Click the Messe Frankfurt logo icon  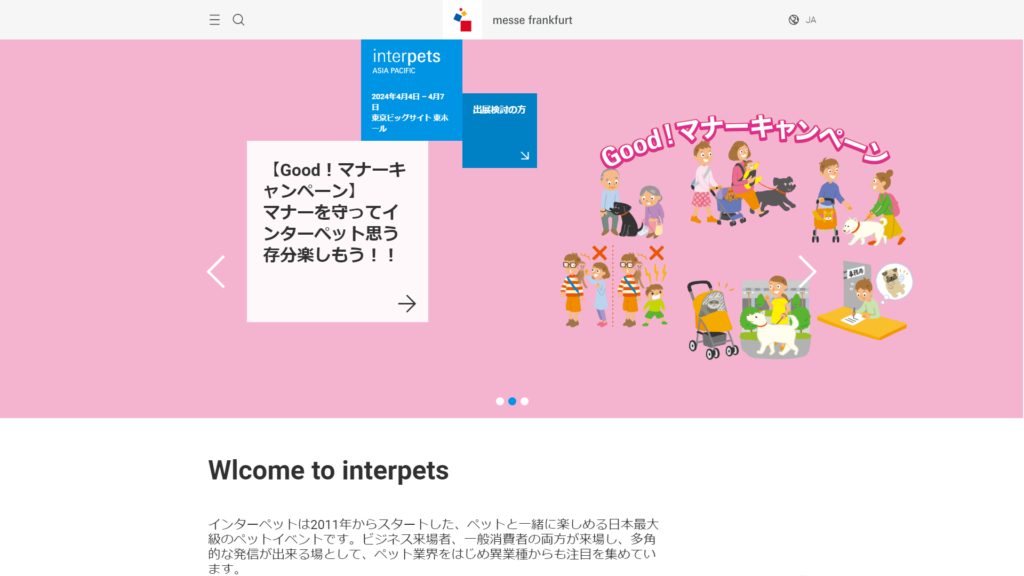[x=462, y=20]
